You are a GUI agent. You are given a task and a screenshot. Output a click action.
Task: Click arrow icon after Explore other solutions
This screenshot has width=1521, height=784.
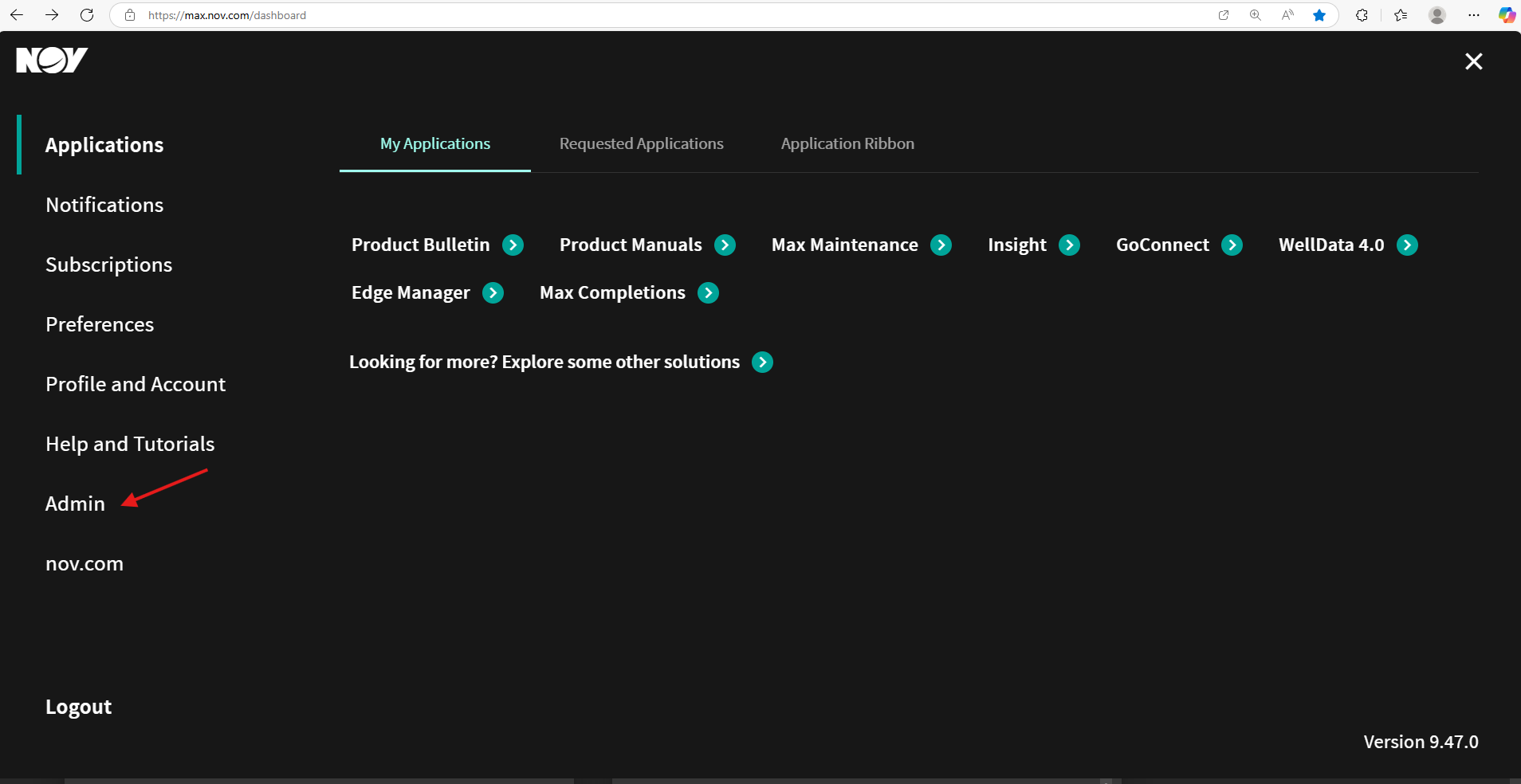tap(763, 362)
